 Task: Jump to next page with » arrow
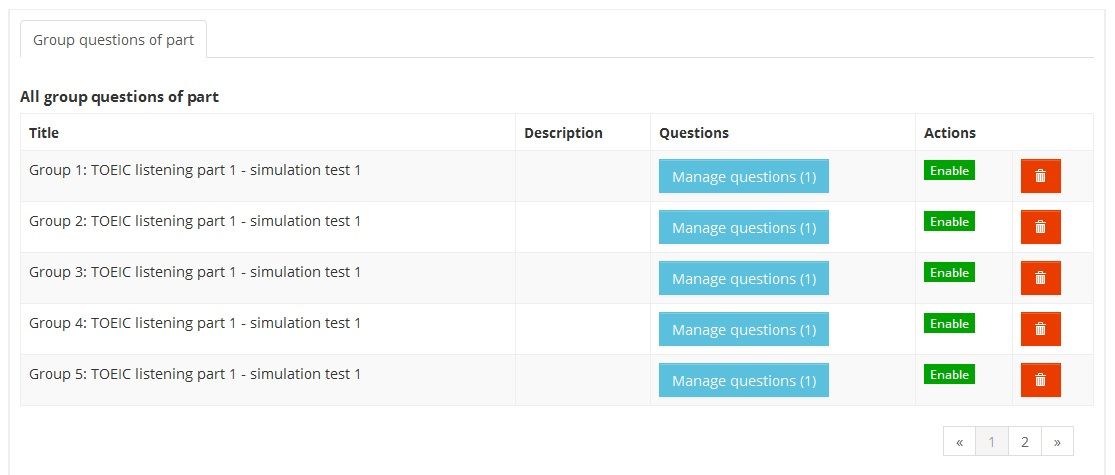coord(1058,441)
